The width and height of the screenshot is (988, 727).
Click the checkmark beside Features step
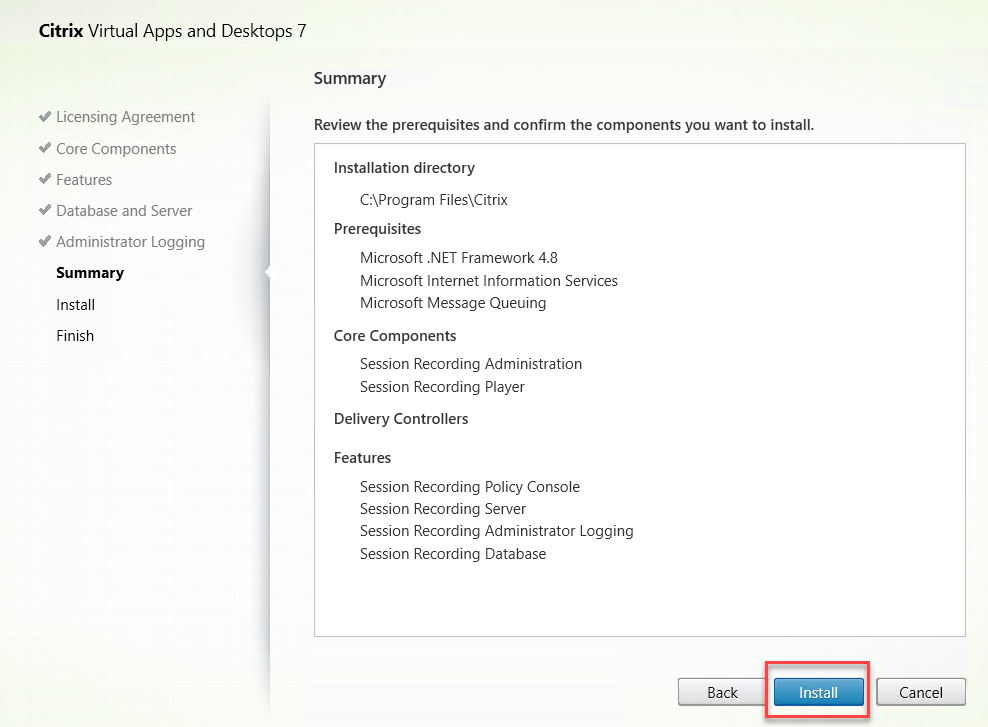[45, 179]
